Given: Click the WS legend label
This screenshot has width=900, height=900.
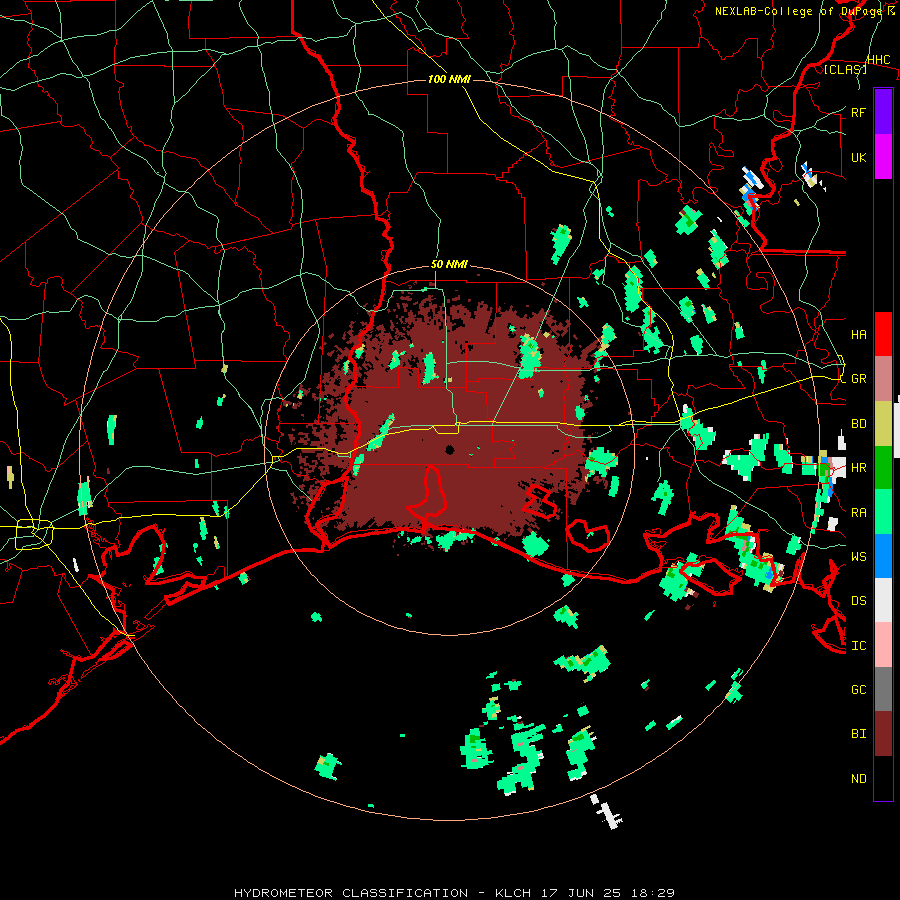Looking at the screenshot, I should 858,557.
